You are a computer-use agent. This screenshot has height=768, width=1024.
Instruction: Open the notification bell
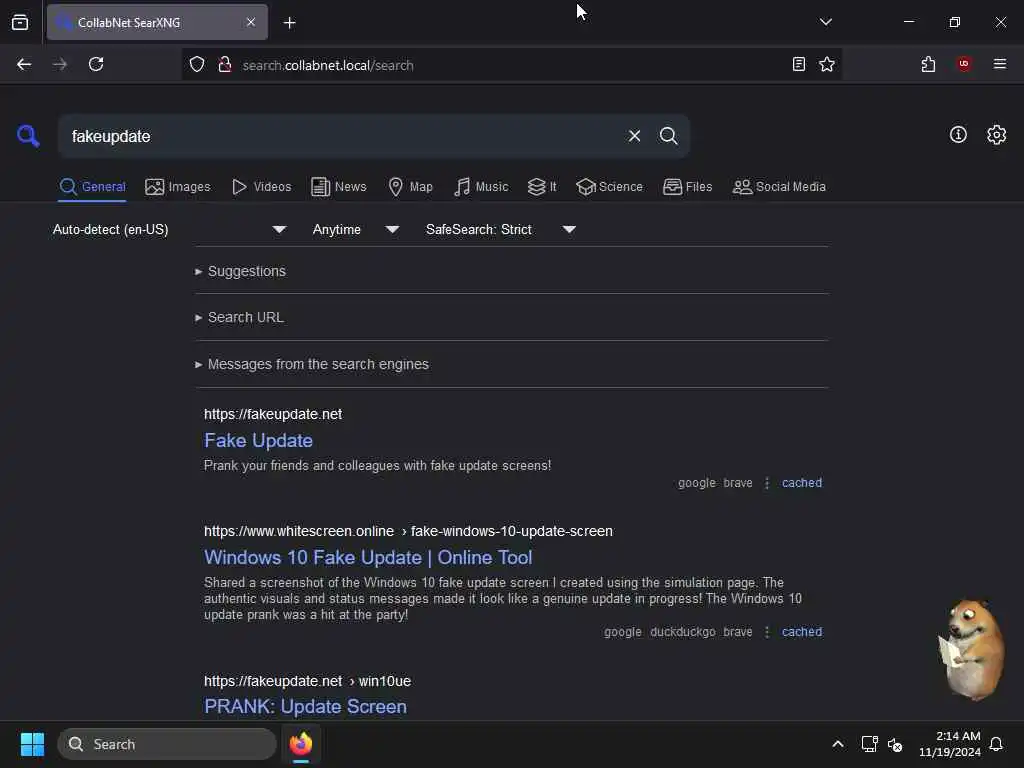point(996,744)
